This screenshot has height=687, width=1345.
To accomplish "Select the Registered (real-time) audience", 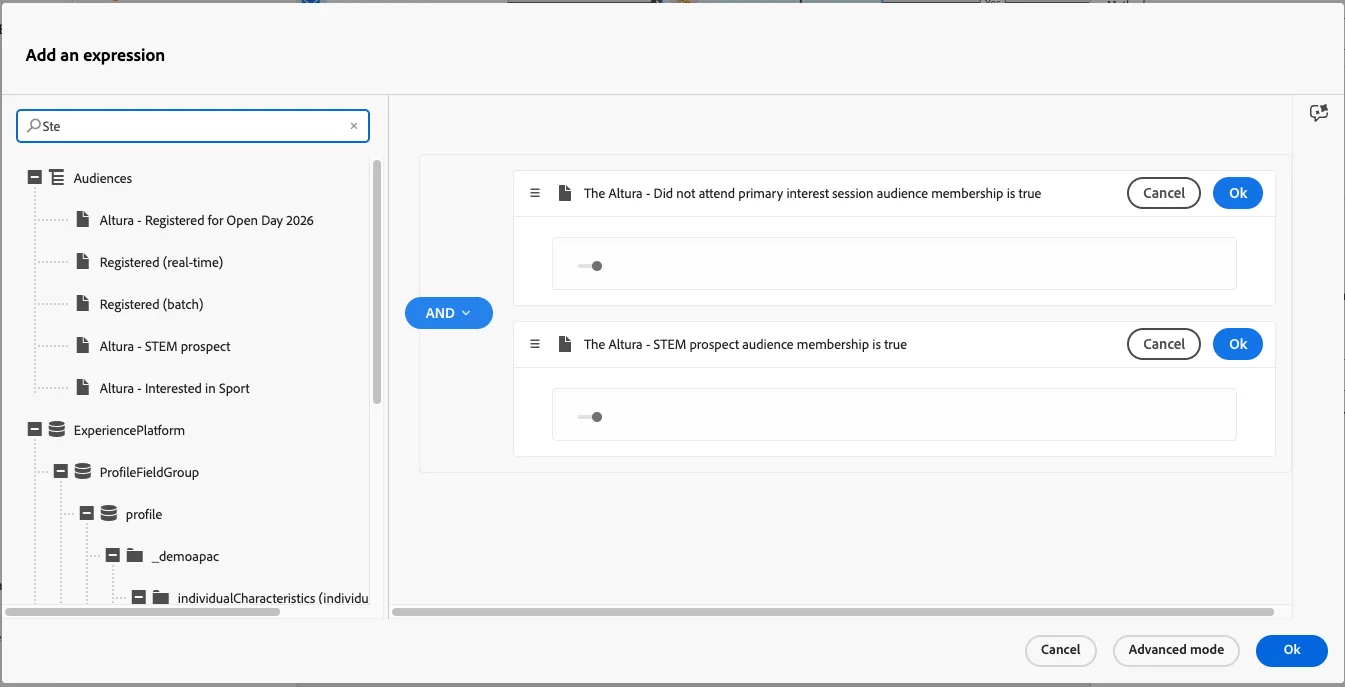I will coord(161,262).
